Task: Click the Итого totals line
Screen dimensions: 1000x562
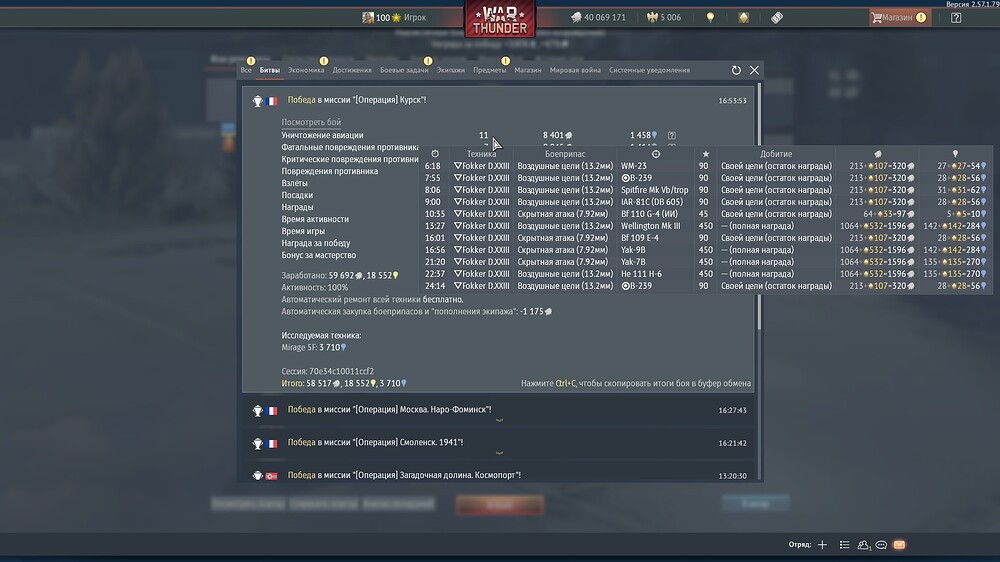Action: click(344, 383)
